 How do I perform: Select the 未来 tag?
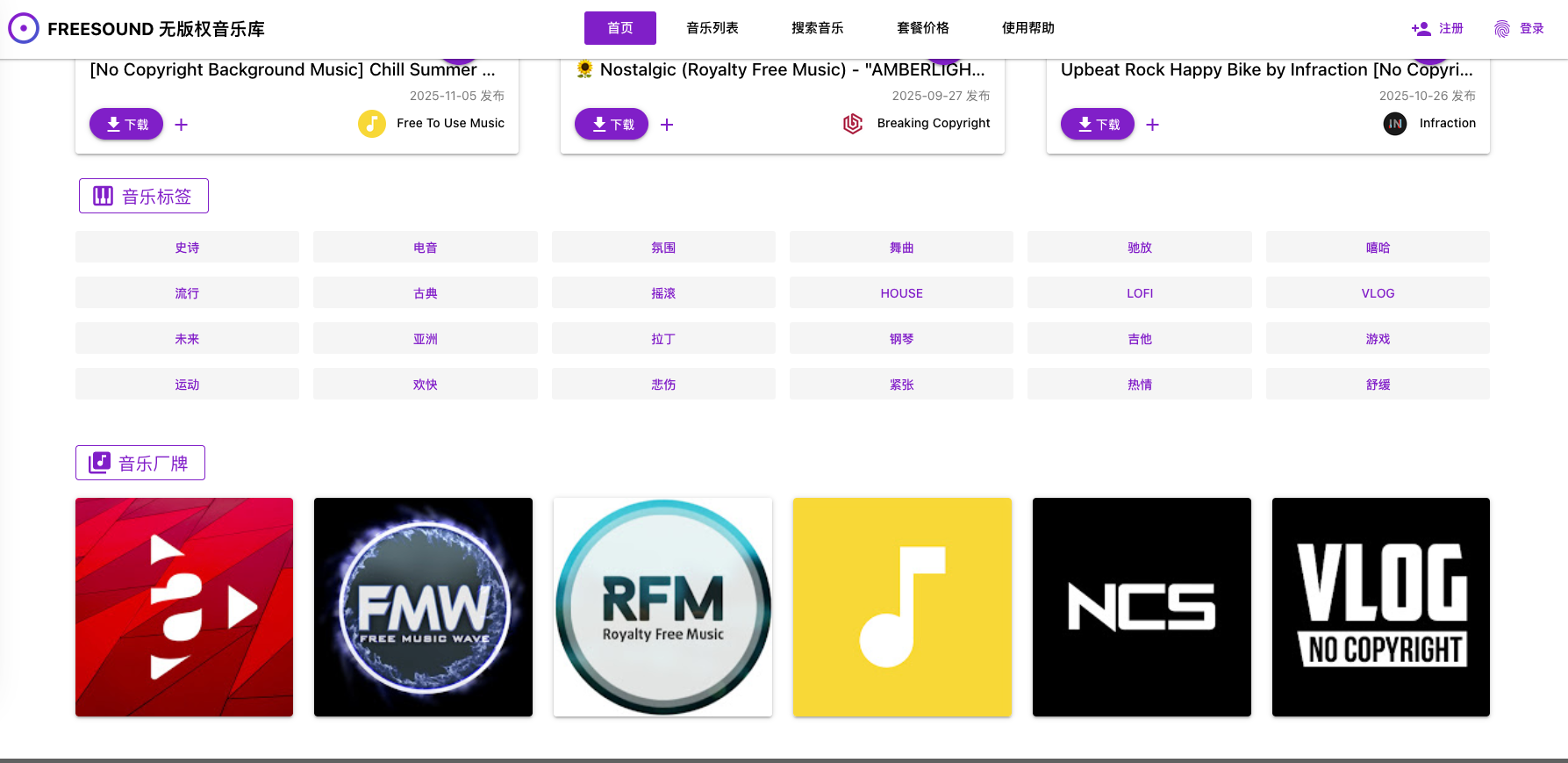point(187,338)
